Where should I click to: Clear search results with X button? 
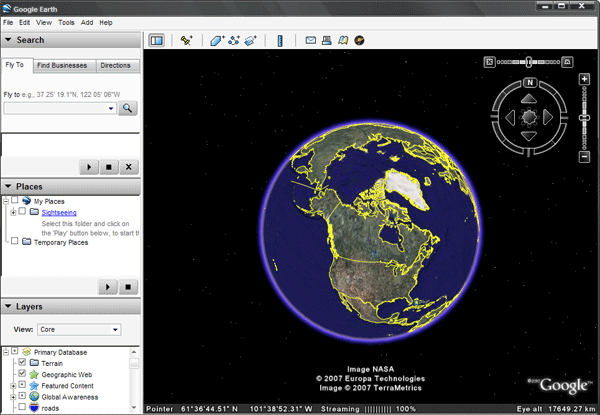[x=129, y=167]
